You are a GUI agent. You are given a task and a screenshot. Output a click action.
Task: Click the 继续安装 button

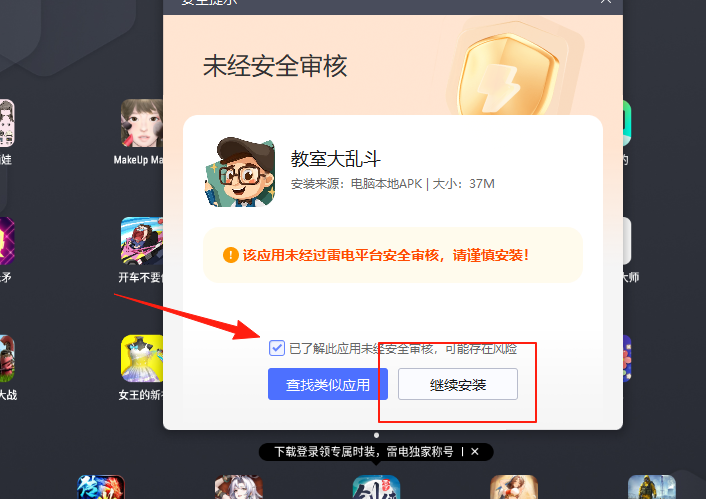coord(458,384)
